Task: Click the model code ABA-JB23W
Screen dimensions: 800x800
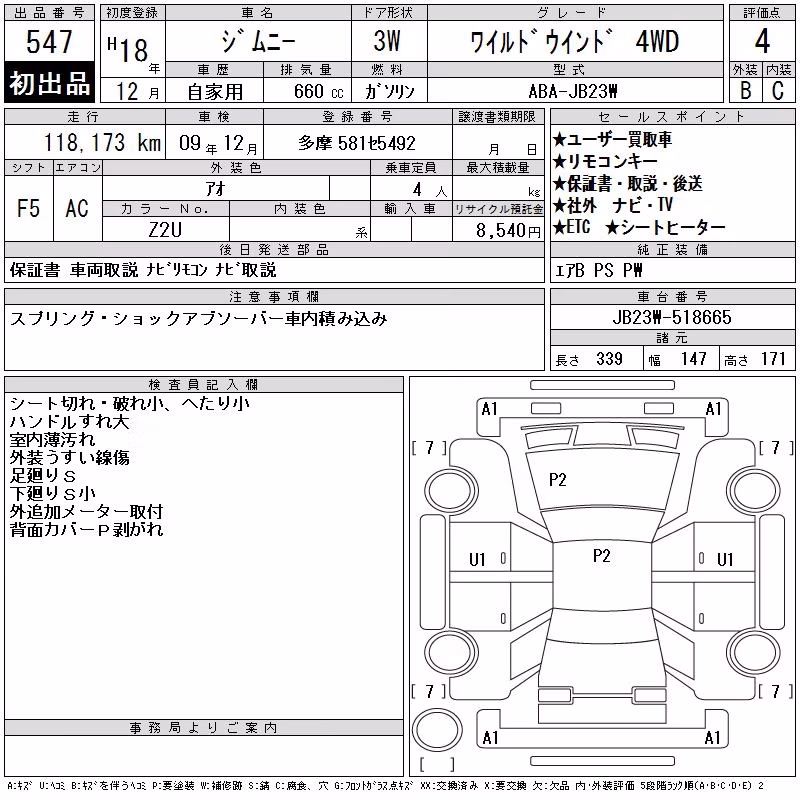Action: point(573,91)
